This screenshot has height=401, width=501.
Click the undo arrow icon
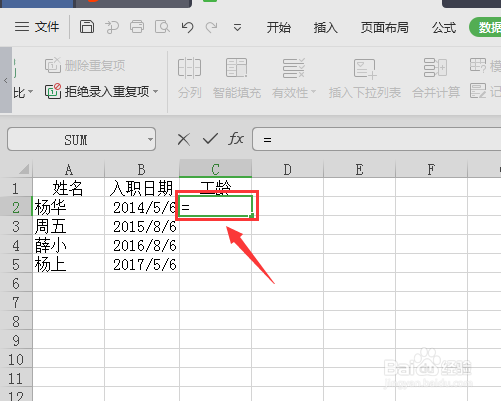point(187,27)
